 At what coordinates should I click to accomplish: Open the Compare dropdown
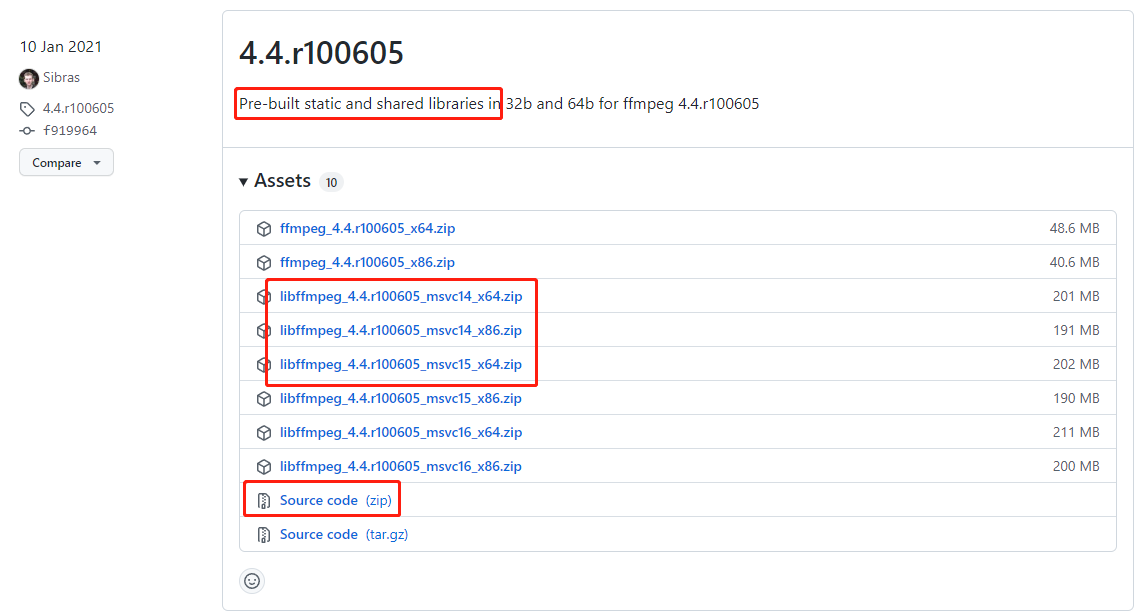click(66, 163)
